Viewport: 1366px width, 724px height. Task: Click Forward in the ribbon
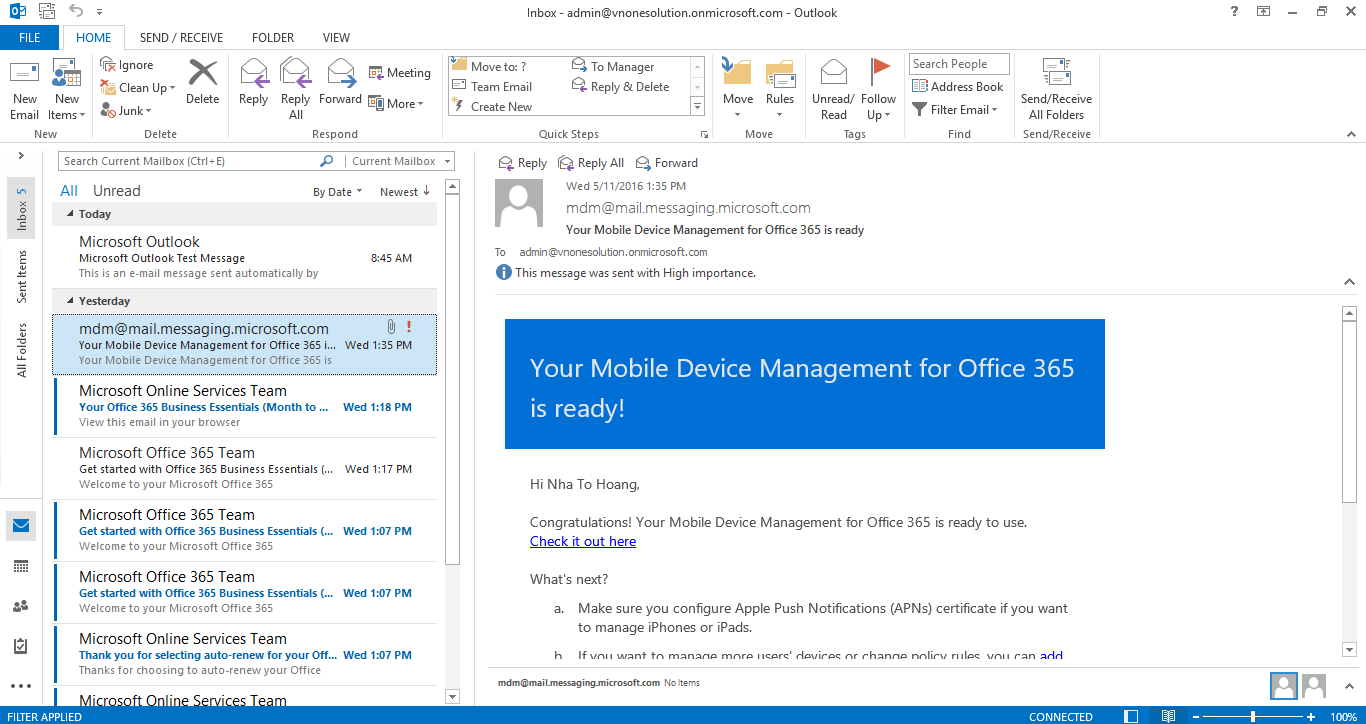[x=340, y=82]
